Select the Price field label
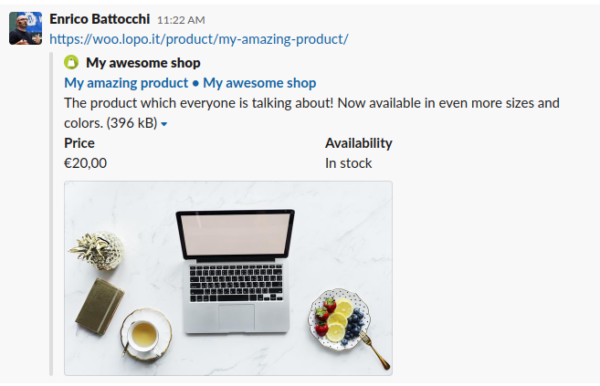The height and width of the screenshot is (386, 600). [x=79, y=143]
